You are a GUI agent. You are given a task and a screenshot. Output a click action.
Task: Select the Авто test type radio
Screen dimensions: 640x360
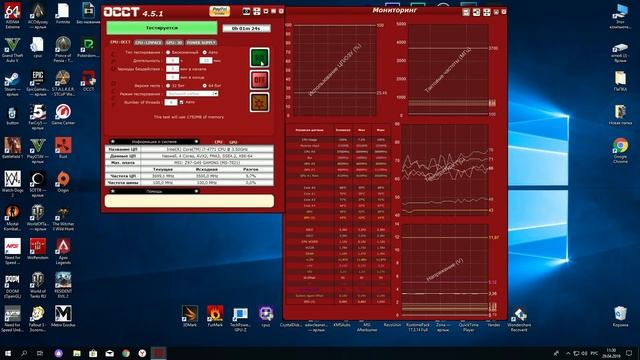[205, 53]
